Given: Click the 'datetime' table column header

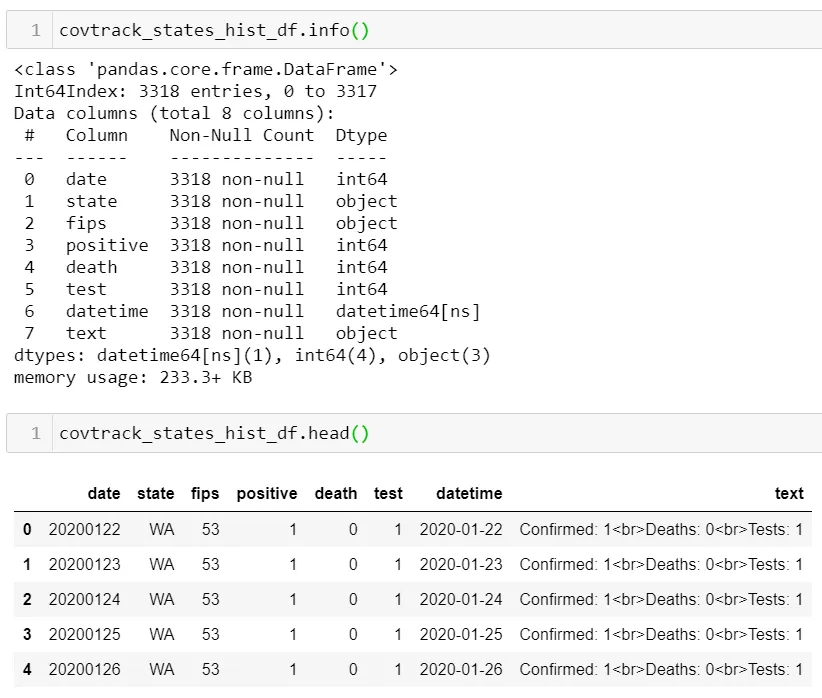Looking at the screenshot, I should (x=469, y=493).
